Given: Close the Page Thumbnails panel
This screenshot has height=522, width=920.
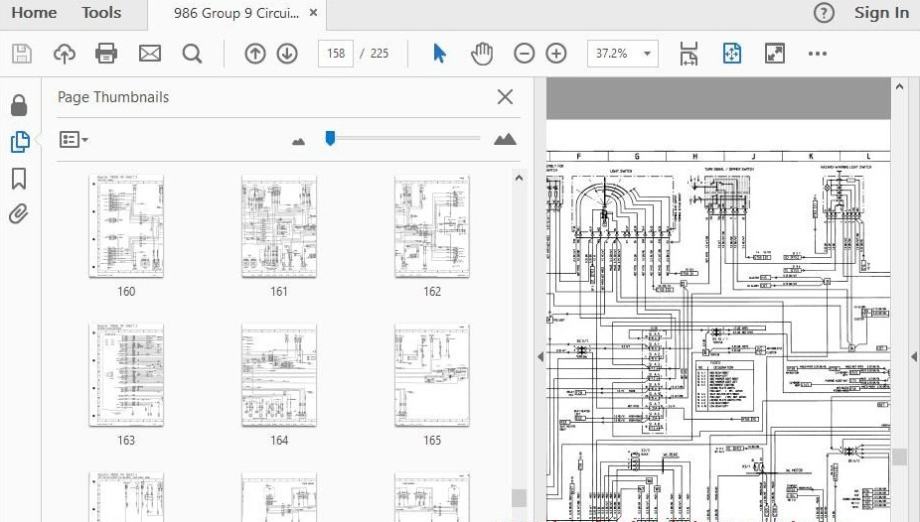Looking at the screenshot, I should [505, 97].
